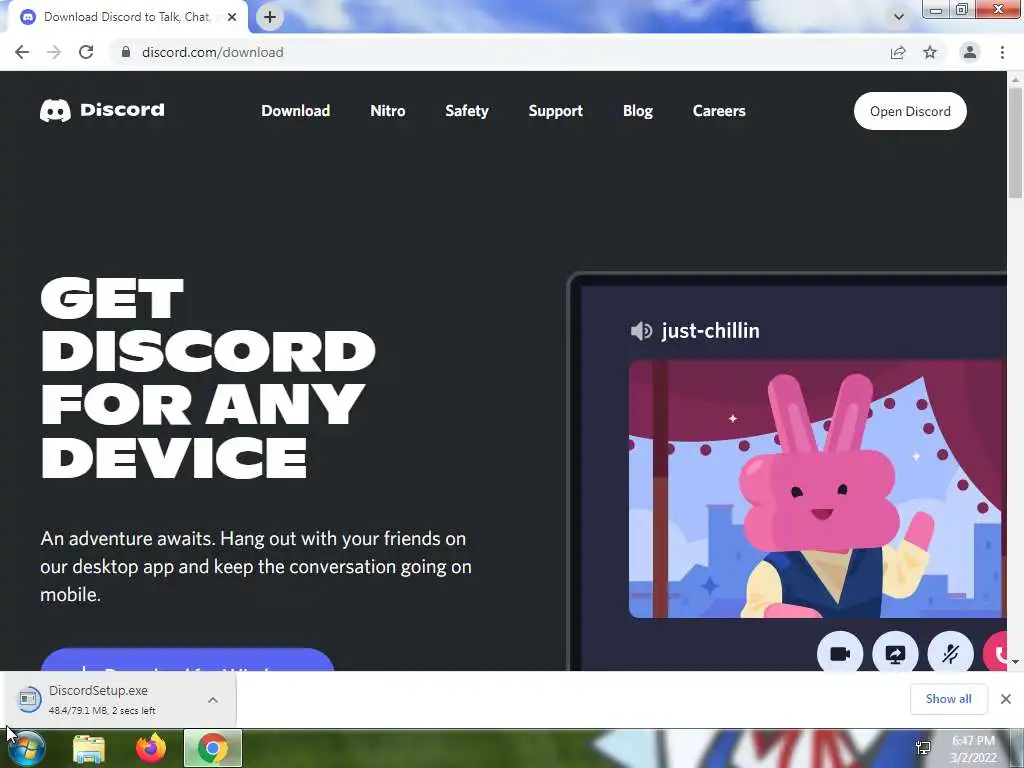Bookmark this page with star icon
1024x768 pixels.
(930, 52)
